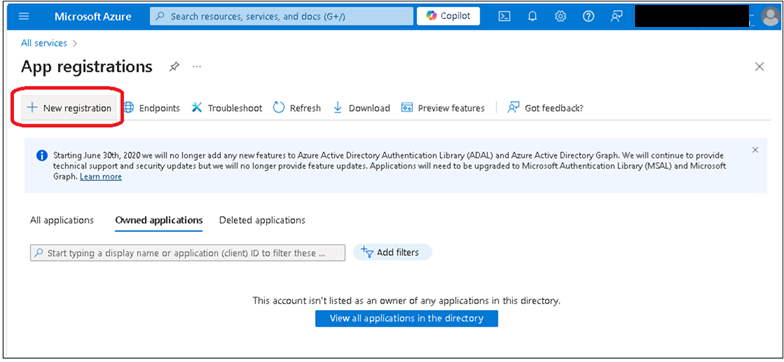
Task: Click the Refresh circular arrow icon
Action: click(279, 108)
